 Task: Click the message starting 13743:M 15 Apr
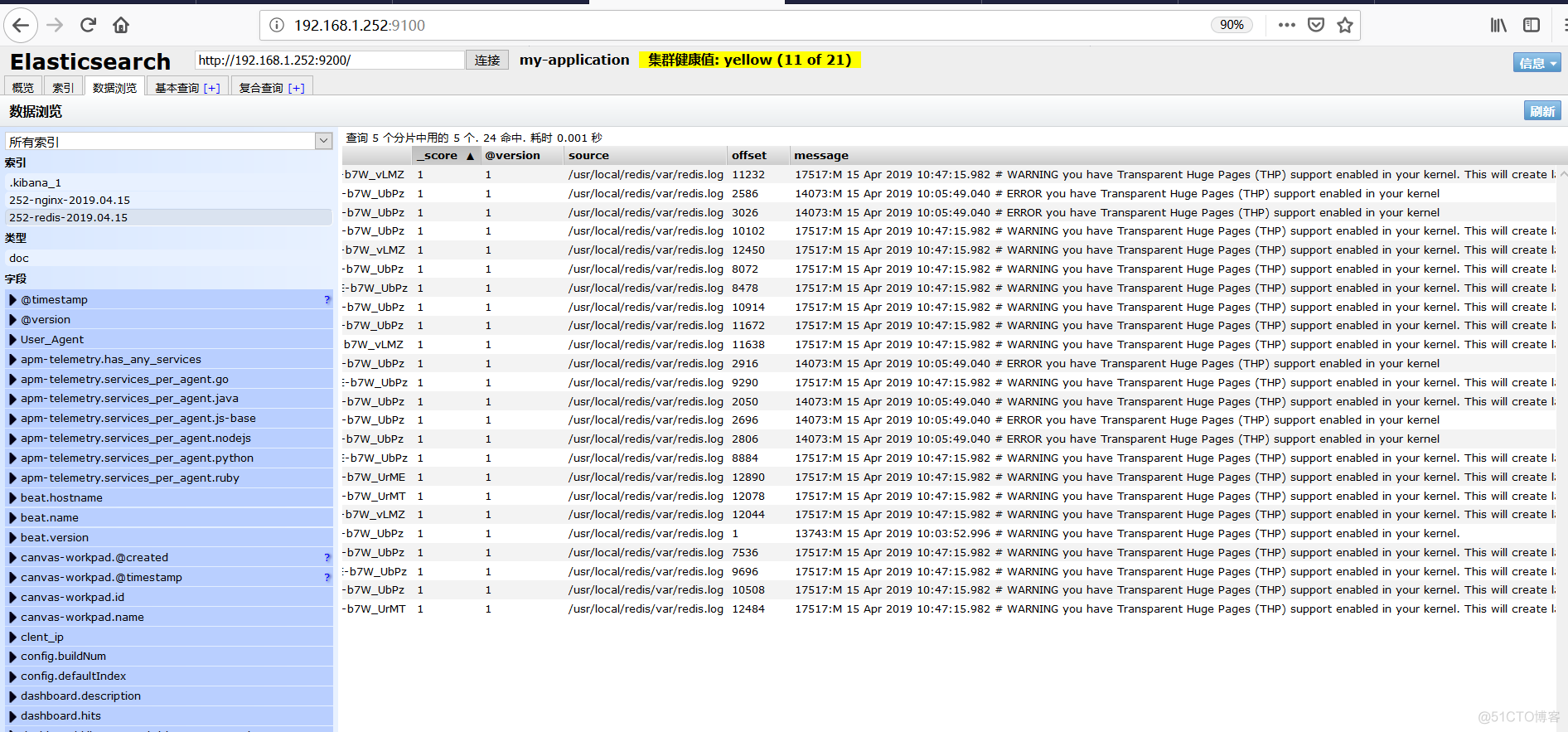tap(1127, 534)
